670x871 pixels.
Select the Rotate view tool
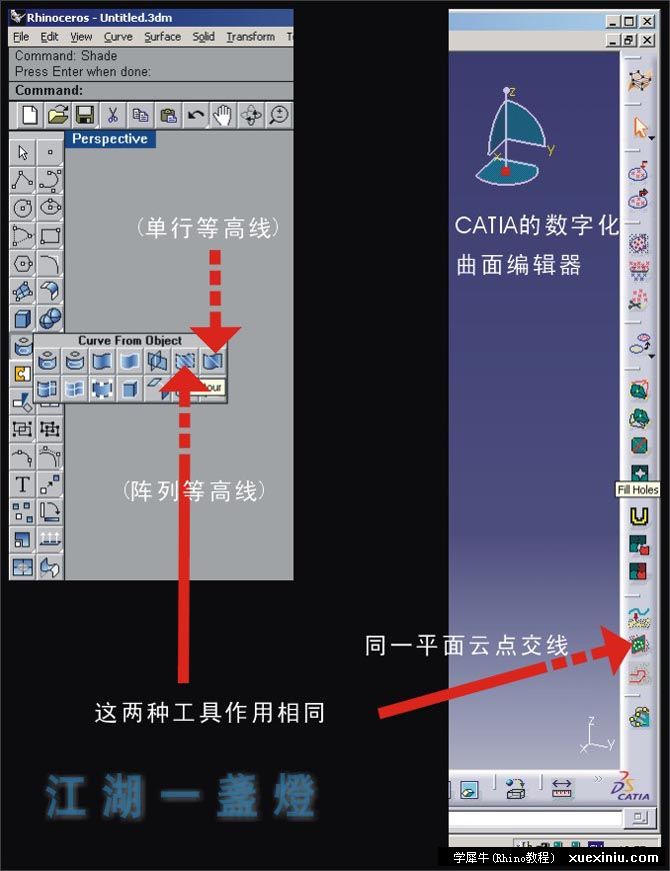pyautogui.click(x=251, y=116)
